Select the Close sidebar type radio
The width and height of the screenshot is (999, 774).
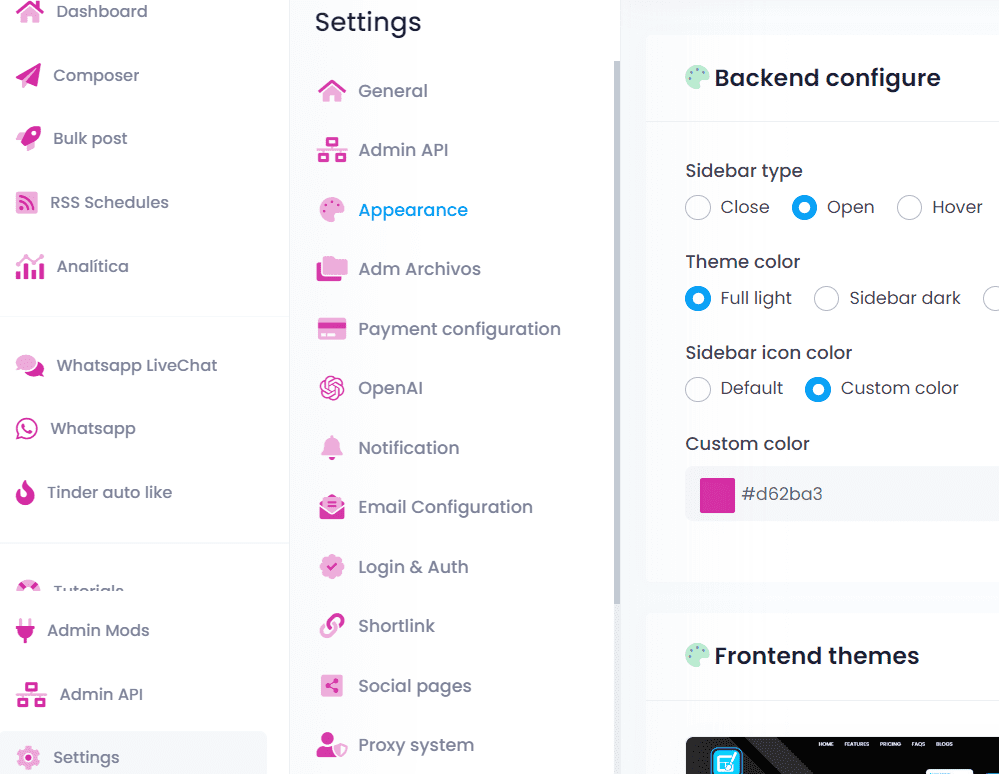[698, 208]
